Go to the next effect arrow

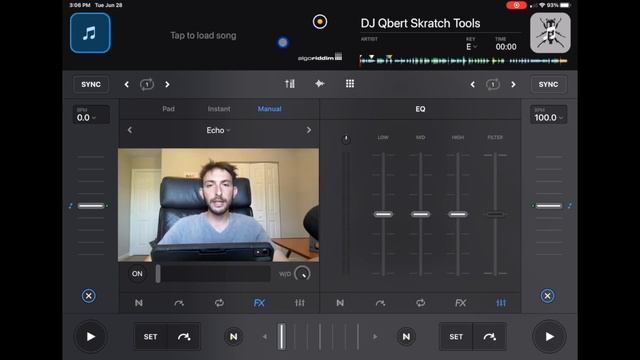tap(309, 130)
